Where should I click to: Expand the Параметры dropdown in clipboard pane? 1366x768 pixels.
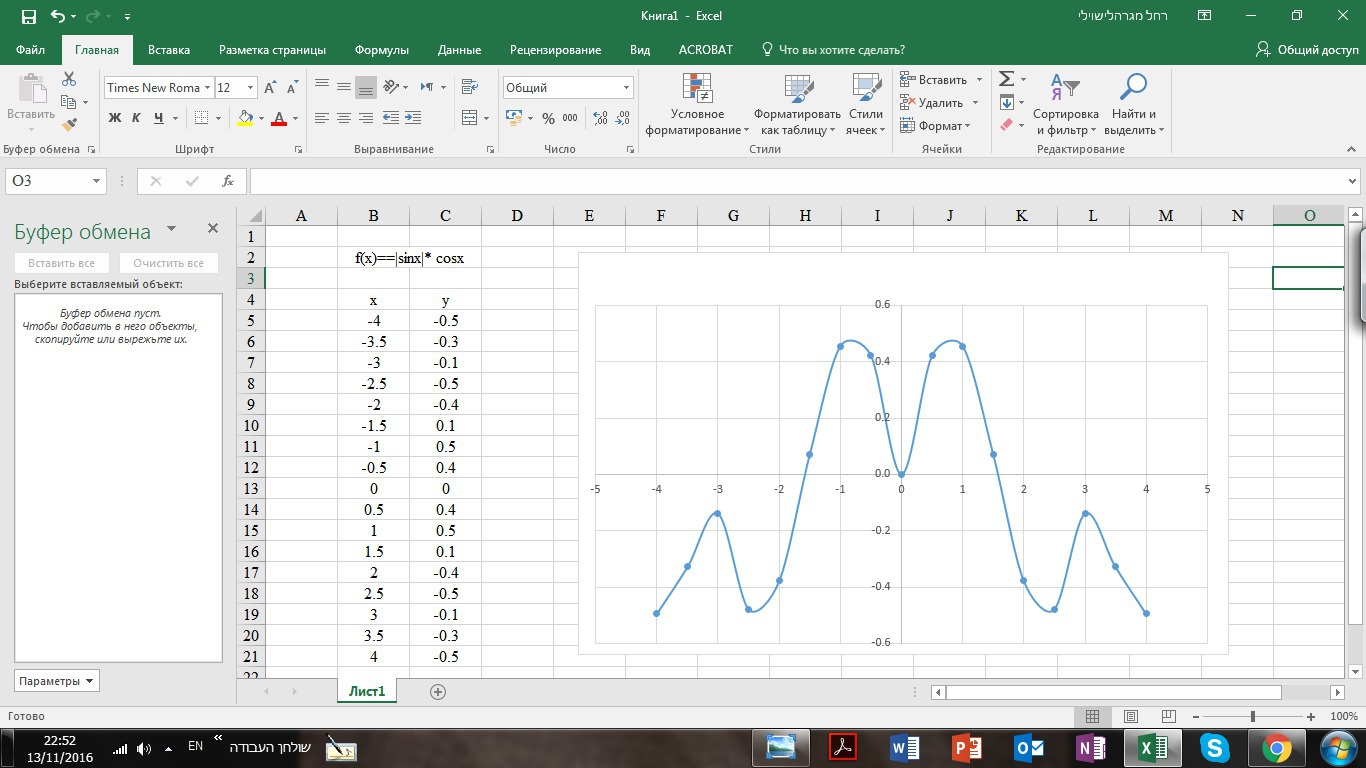click(56, 681)
